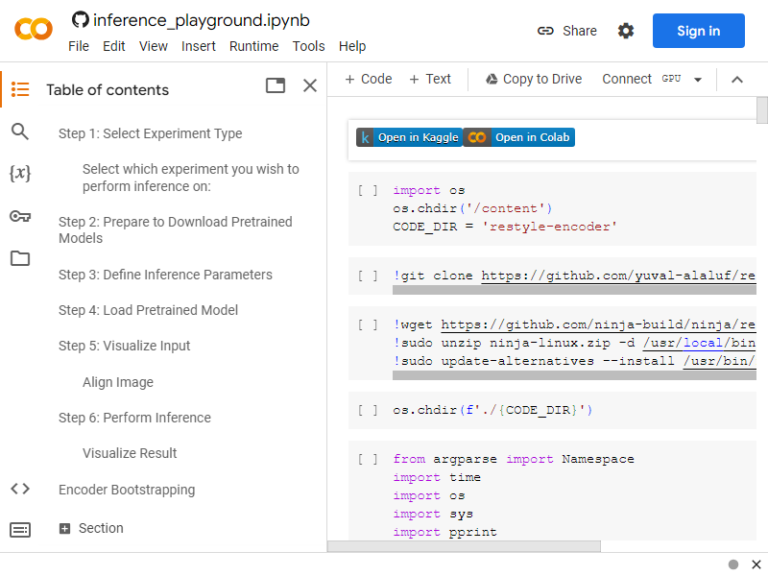Open the Find and replace search icon
This screenshot has width=768, height=576.
tap(20, 131)
